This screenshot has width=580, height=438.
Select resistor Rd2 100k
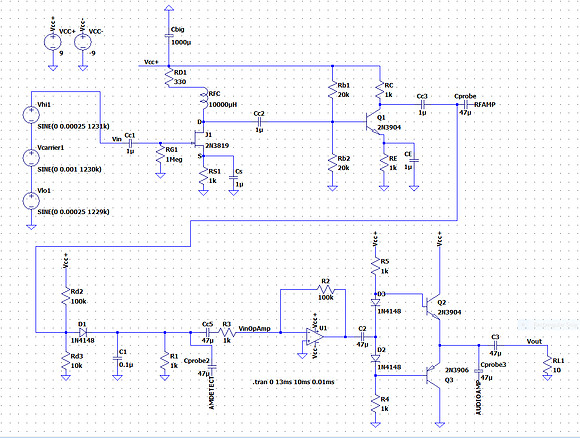tap(66, 297)
